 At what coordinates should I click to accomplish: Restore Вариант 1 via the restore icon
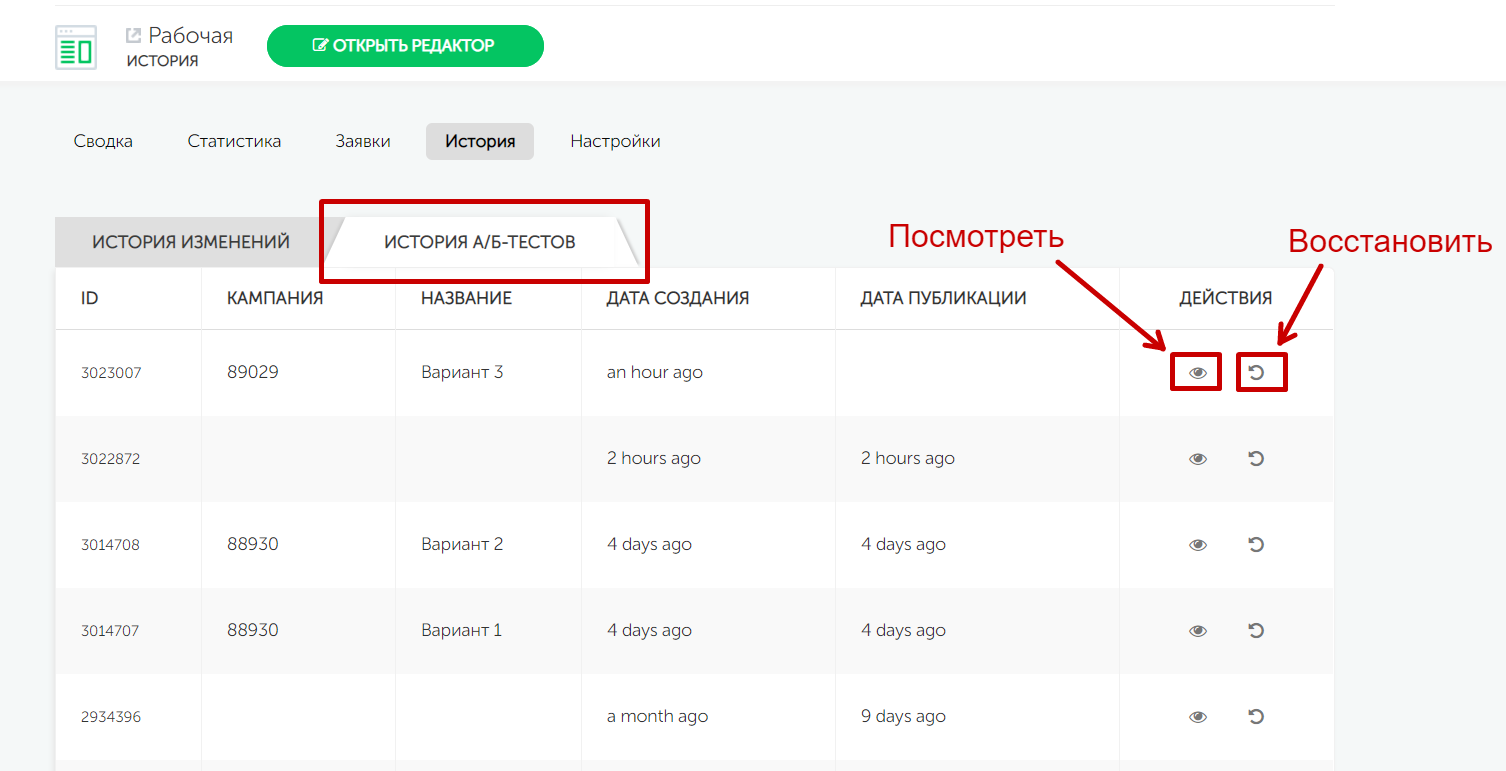pos(1256,631)
